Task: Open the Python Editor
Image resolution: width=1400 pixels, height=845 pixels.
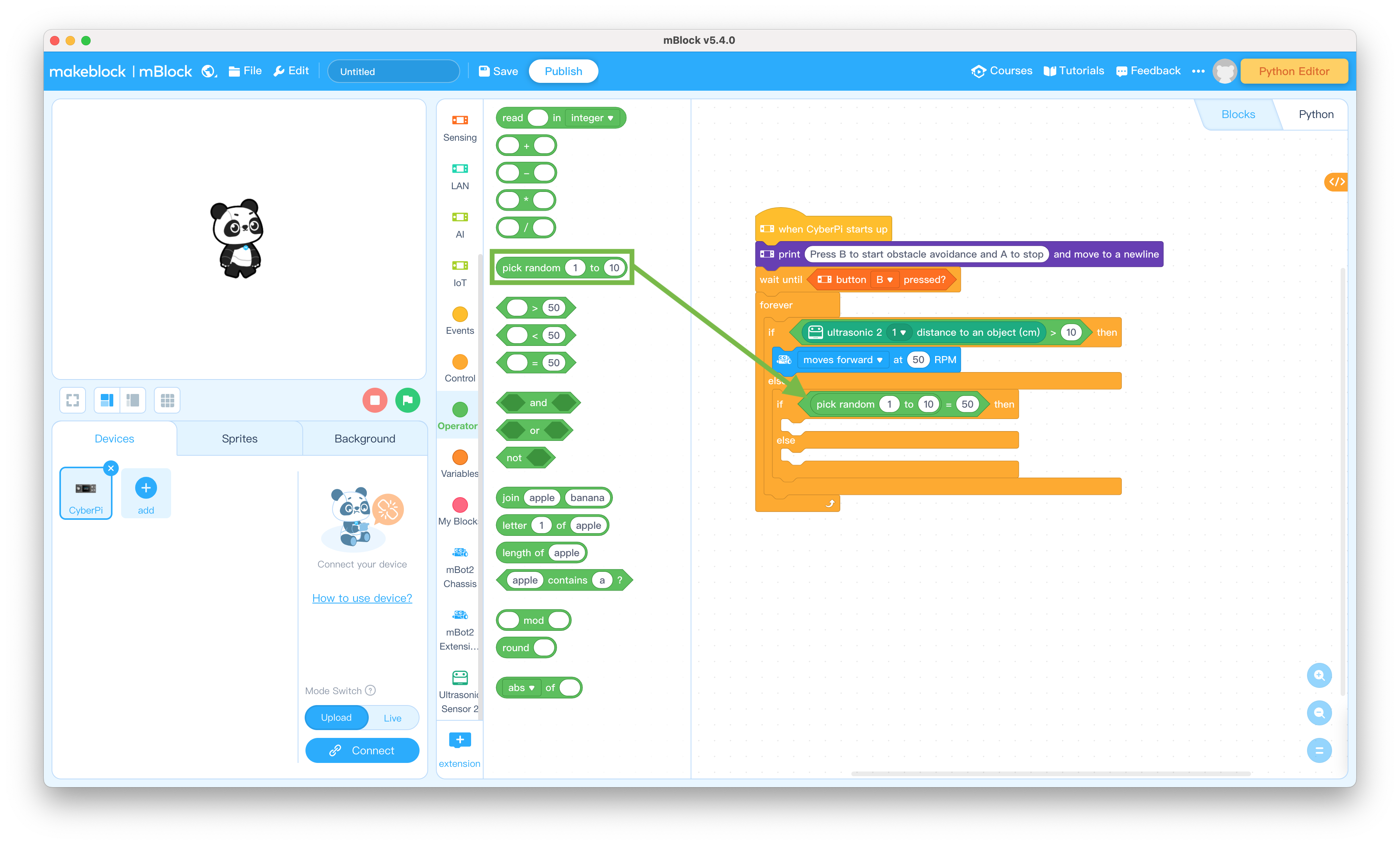Action: point(1294,71)
